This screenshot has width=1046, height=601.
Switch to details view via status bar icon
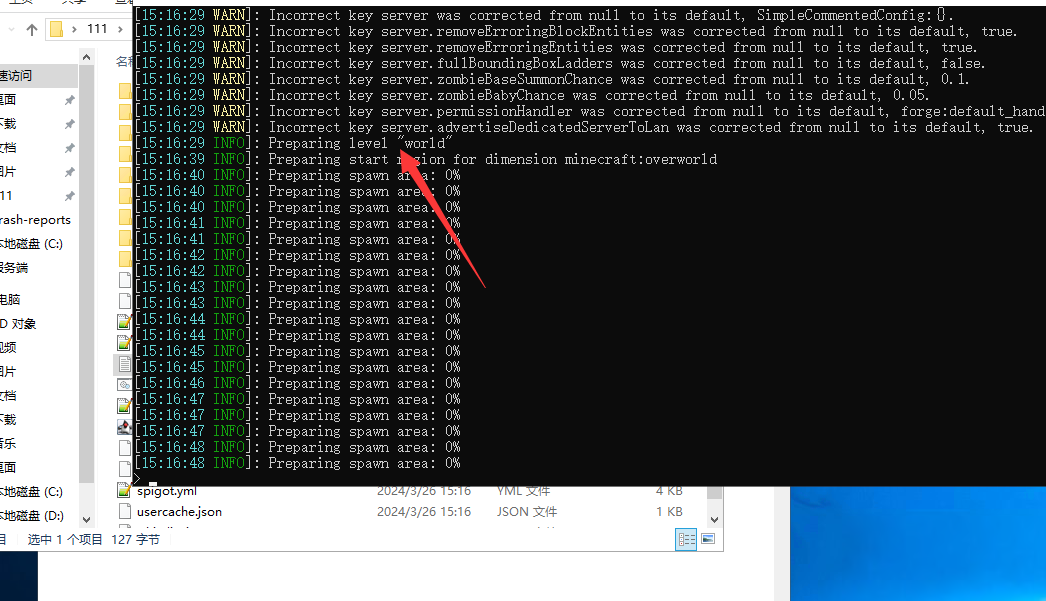686,539
